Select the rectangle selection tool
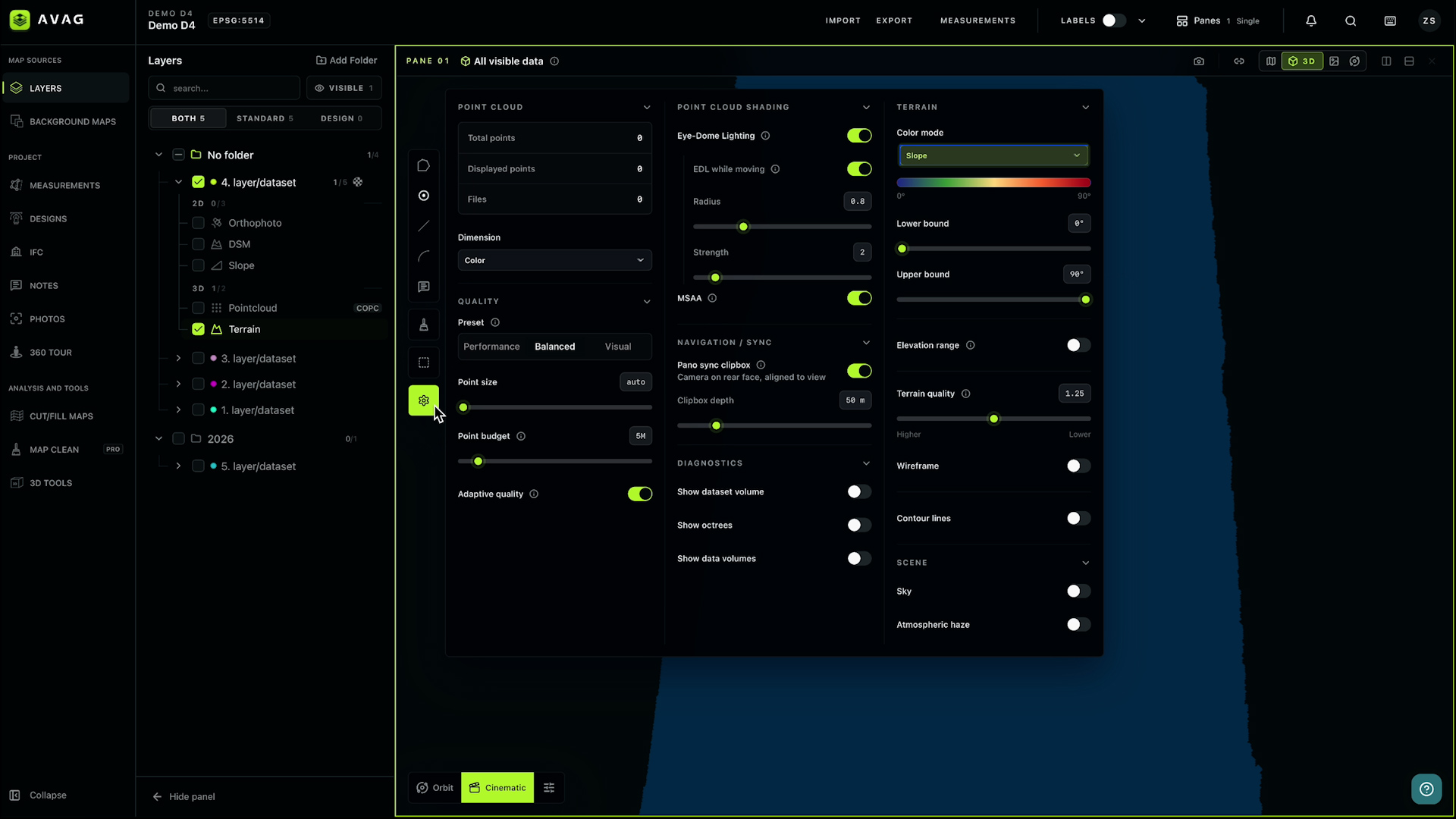The width and height of the screenshot is (1456, 819). tap(424, 362)
